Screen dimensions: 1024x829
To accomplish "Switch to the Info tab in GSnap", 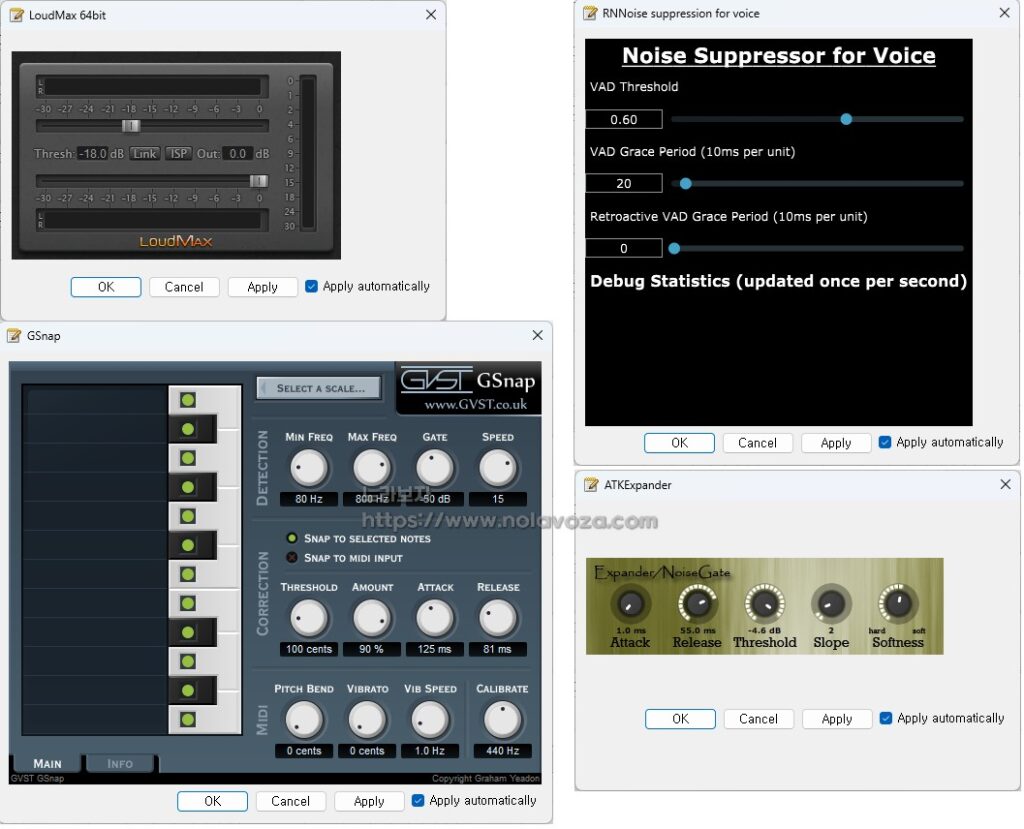I will click(x=120, y=764).
